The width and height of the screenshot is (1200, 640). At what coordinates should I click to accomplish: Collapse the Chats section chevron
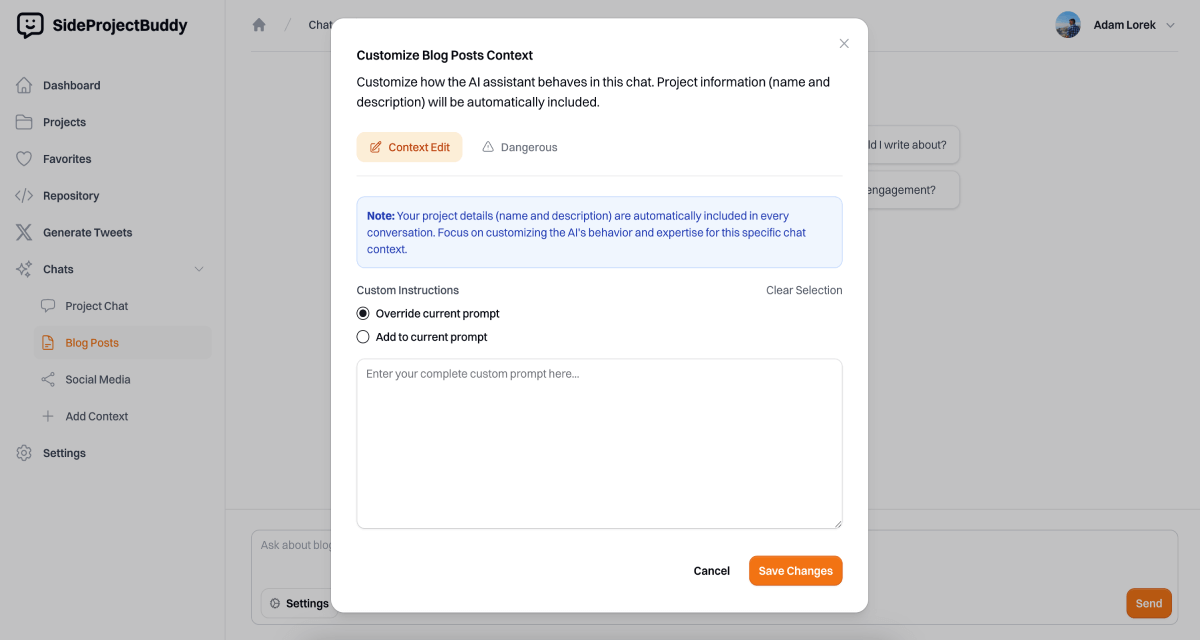[199, 269]
